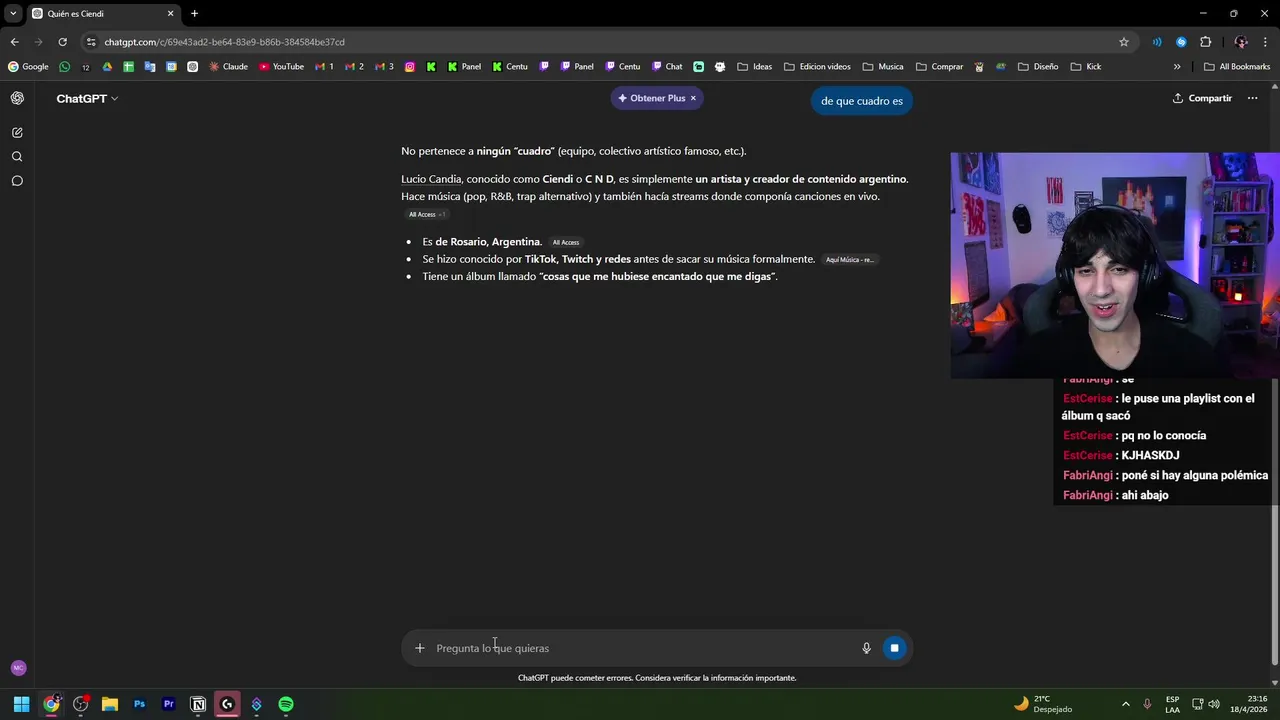Open Notion from the taskbar
The image size is (1280, 720).
tap(198, 704)
